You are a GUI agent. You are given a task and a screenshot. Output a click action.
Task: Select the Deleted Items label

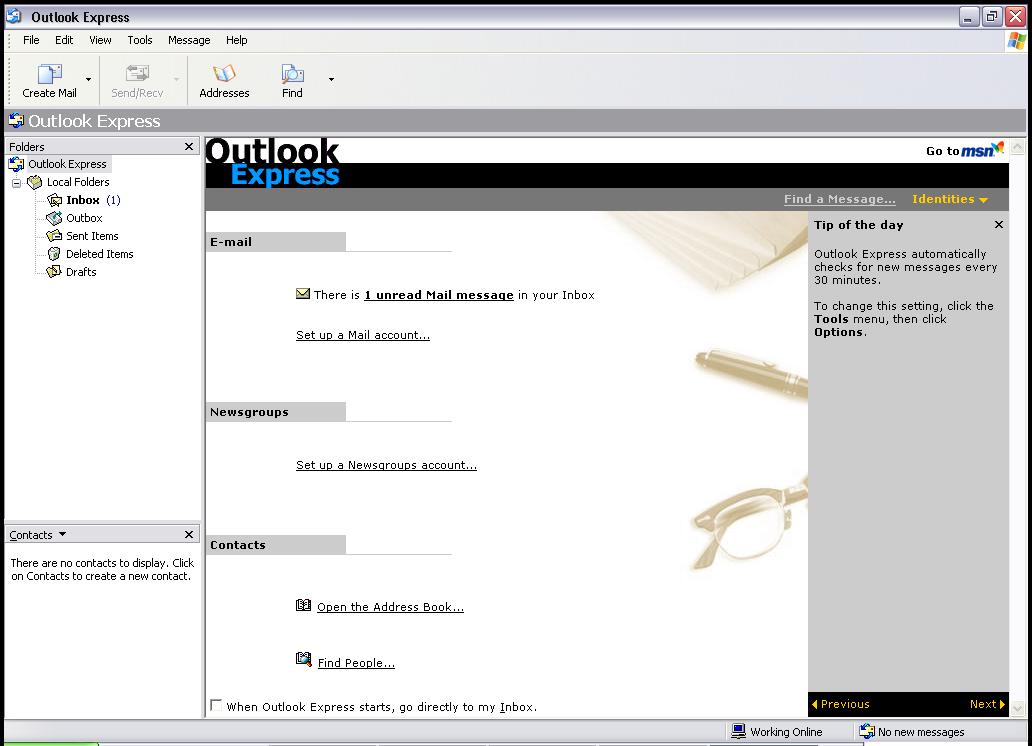click(99, 253)
